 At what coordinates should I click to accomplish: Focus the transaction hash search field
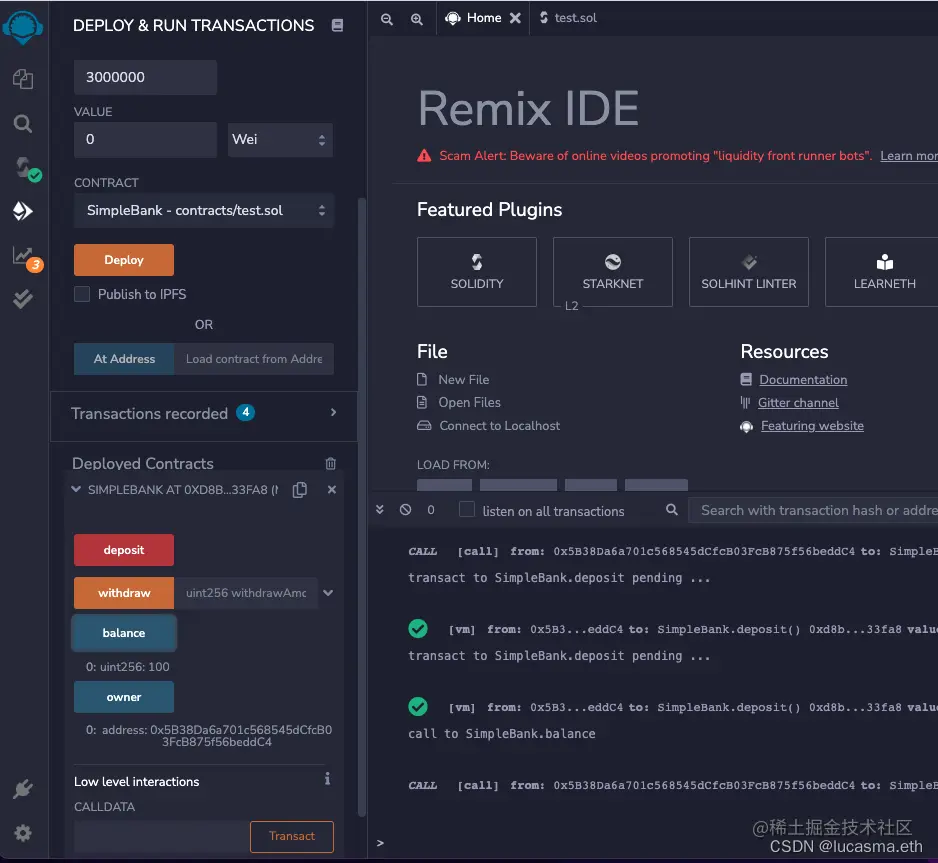(814, 510)
